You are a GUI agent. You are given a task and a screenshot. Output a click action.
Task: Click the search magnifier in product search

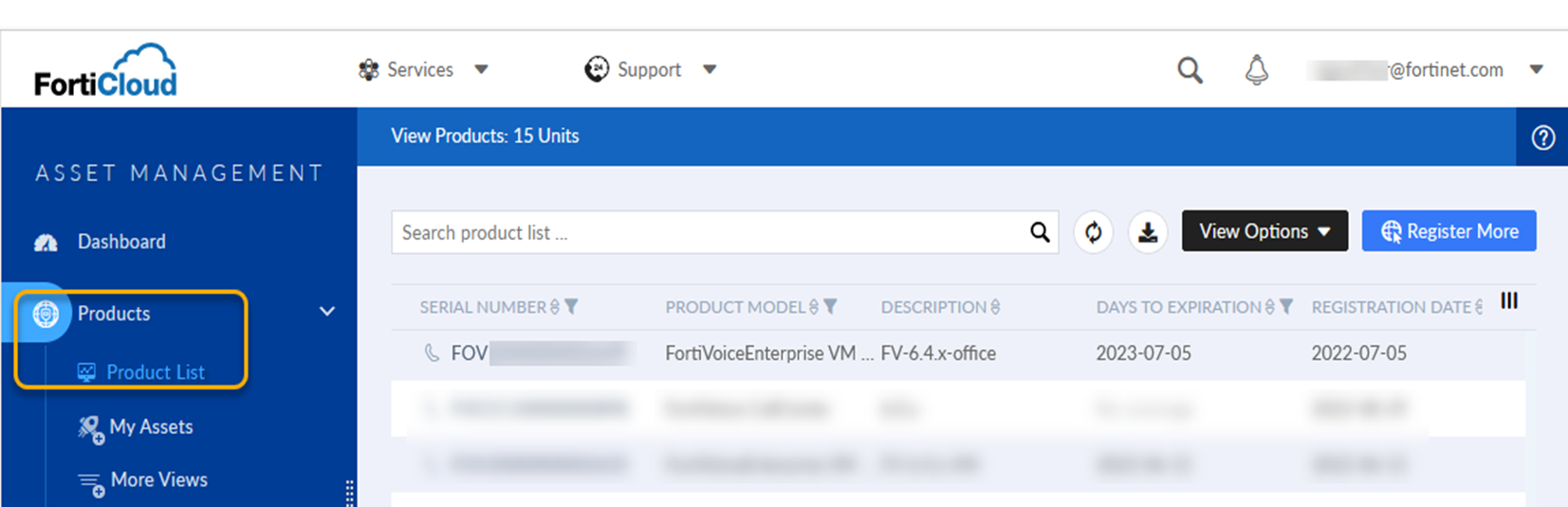(x=1040, y=232)
